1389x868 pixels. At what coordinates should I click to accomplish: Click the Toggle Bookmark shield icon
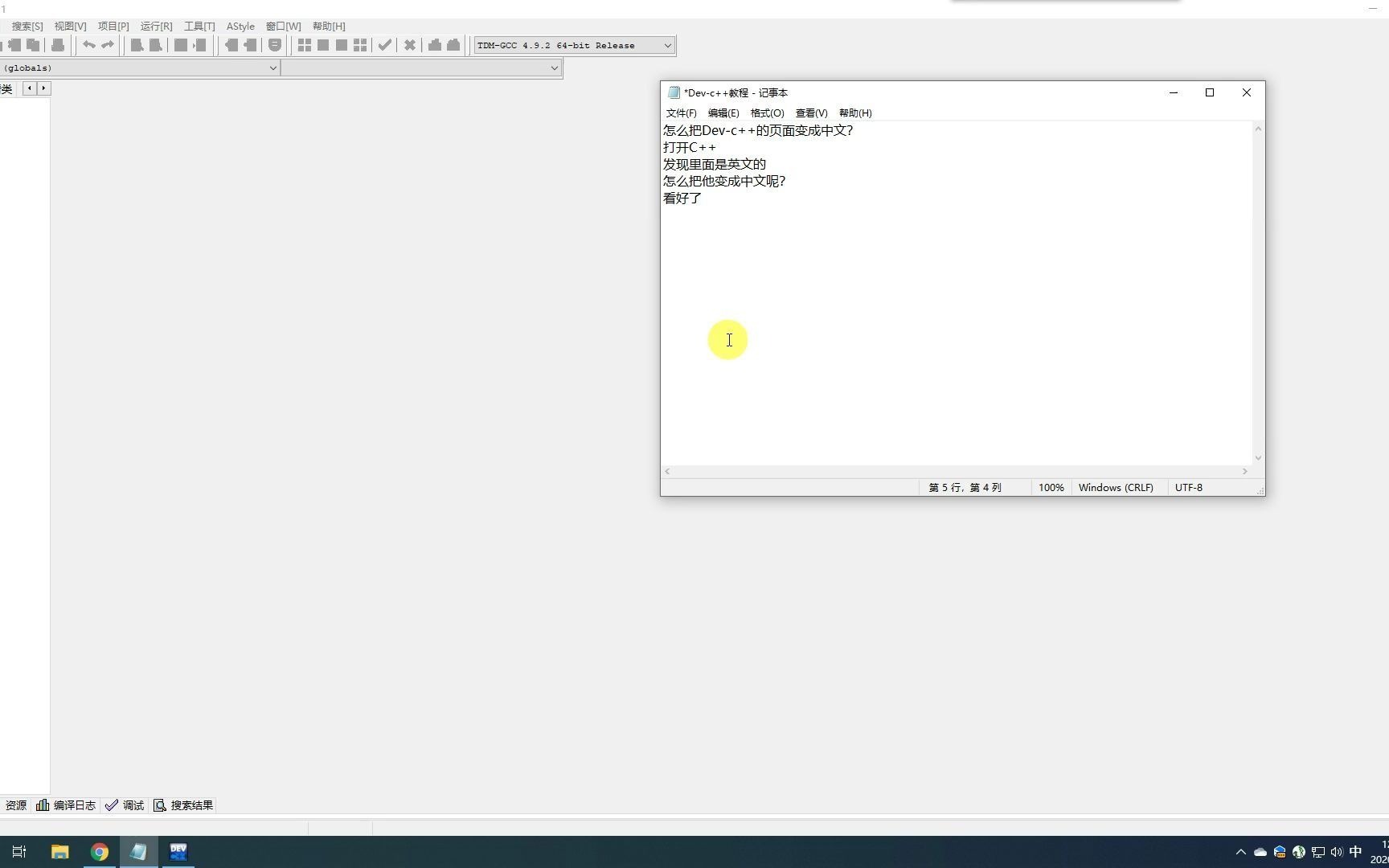click(x=275, y=45)
